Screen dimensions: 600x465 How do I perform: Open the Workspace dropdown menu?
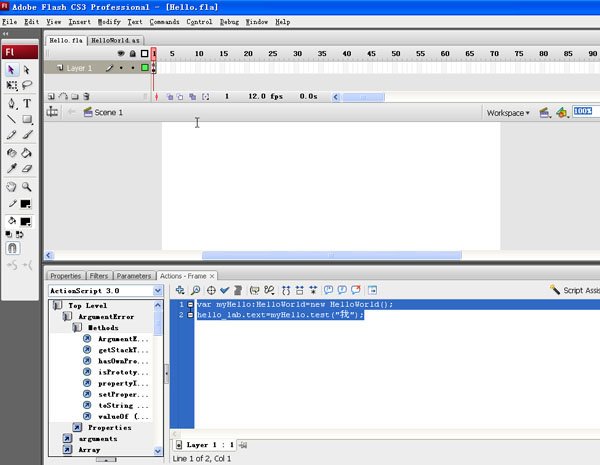(x=508, y=113)
